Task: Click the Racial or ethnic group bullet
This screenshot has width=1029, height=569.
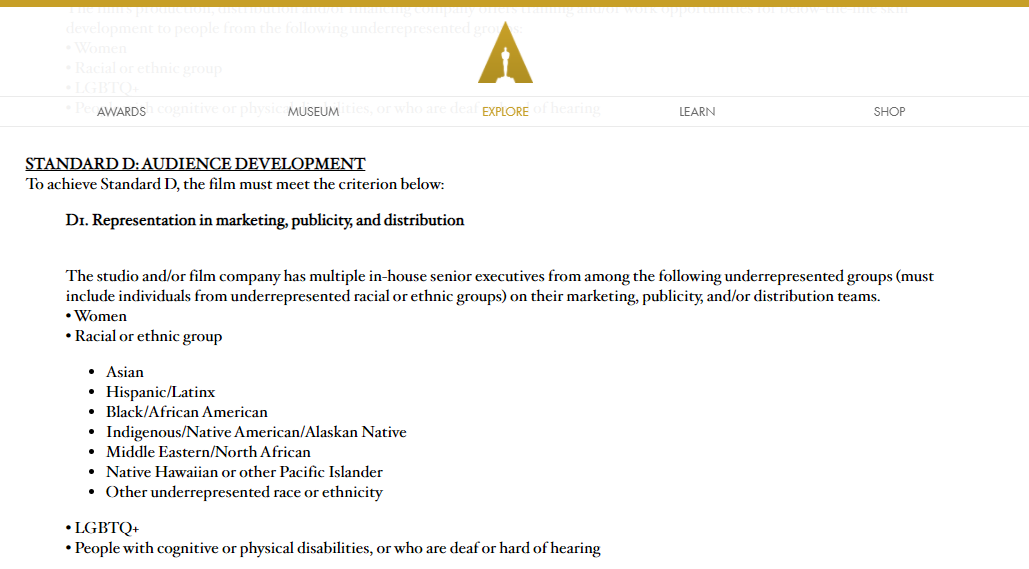Action: 144,336
